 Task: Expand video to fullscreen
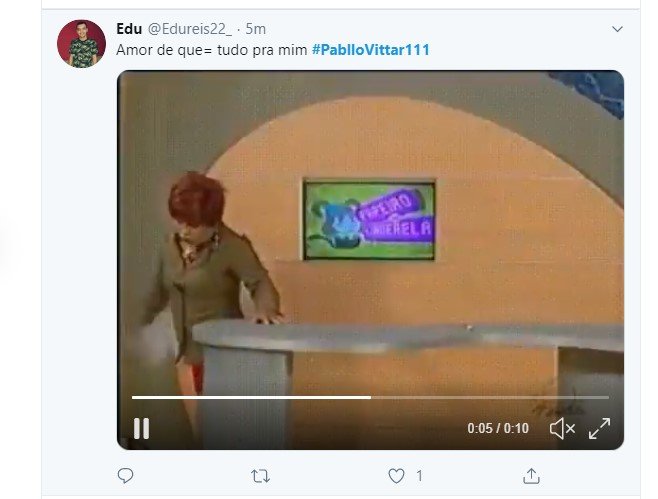(x=599, y=428)
